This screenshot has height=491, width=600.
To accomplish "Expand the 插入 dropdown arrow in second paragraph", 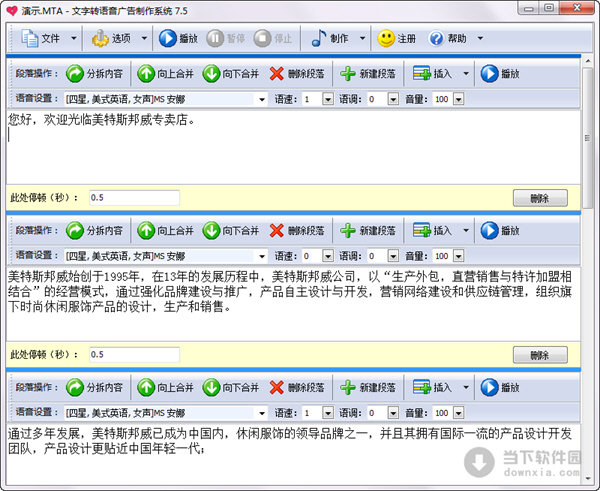I will pyautogui.click(x=466, y=231).
